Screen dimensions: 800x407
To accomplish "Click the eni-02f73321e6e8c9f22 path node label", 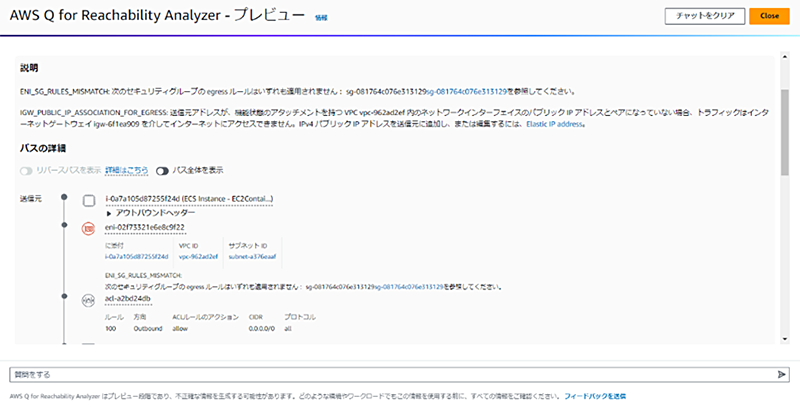I will pos(145,227).
